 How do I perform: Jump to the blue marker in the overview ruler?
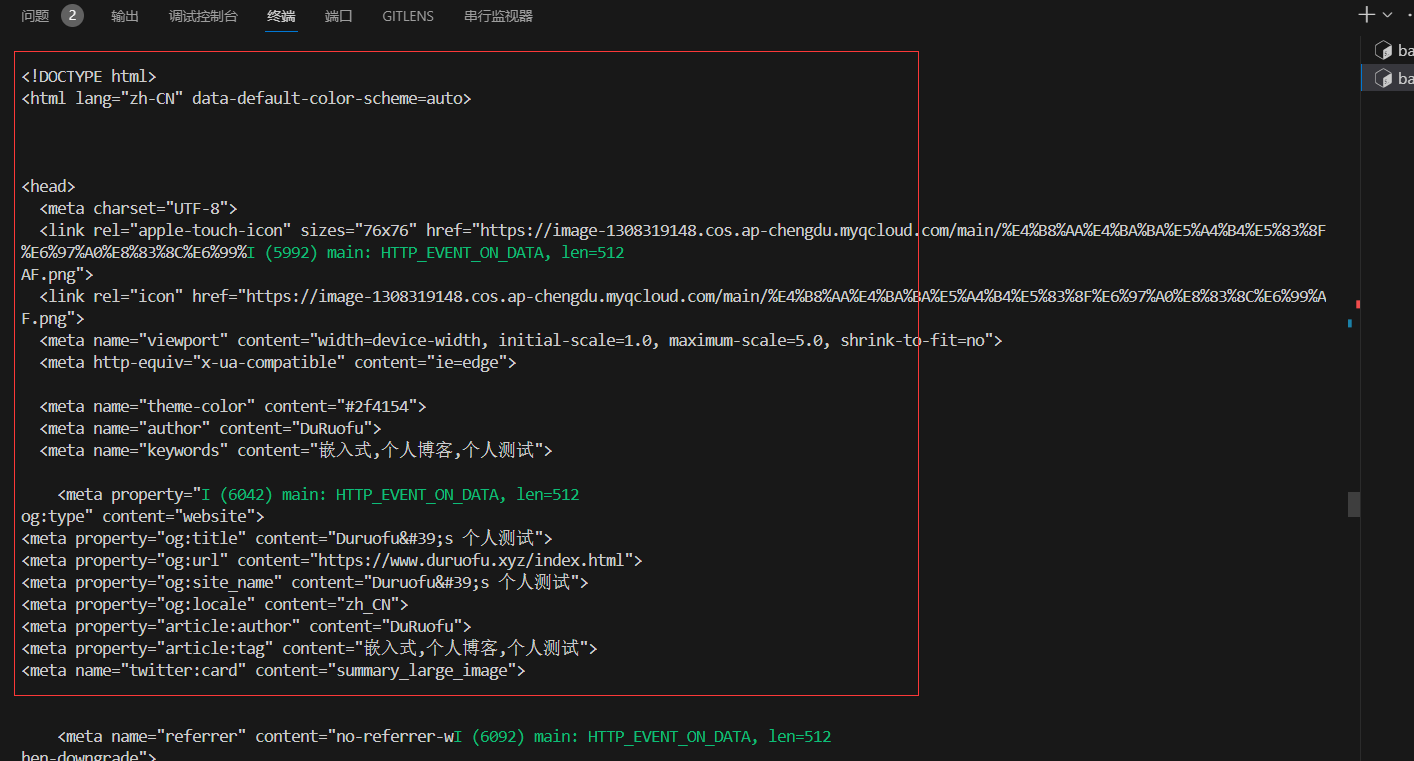click(1350, 323)
